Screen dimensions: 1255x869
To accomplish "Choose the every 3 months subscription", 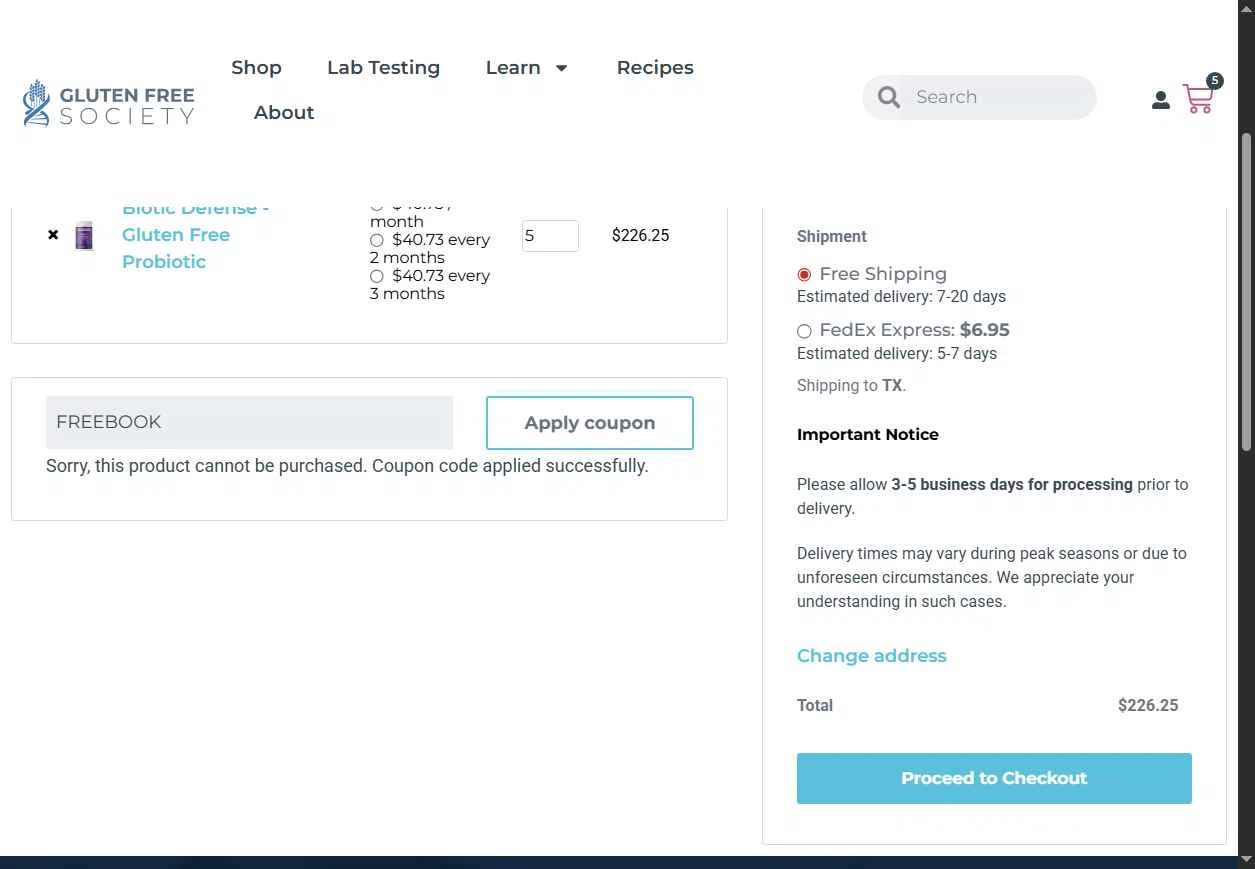I will click(377, 276).
